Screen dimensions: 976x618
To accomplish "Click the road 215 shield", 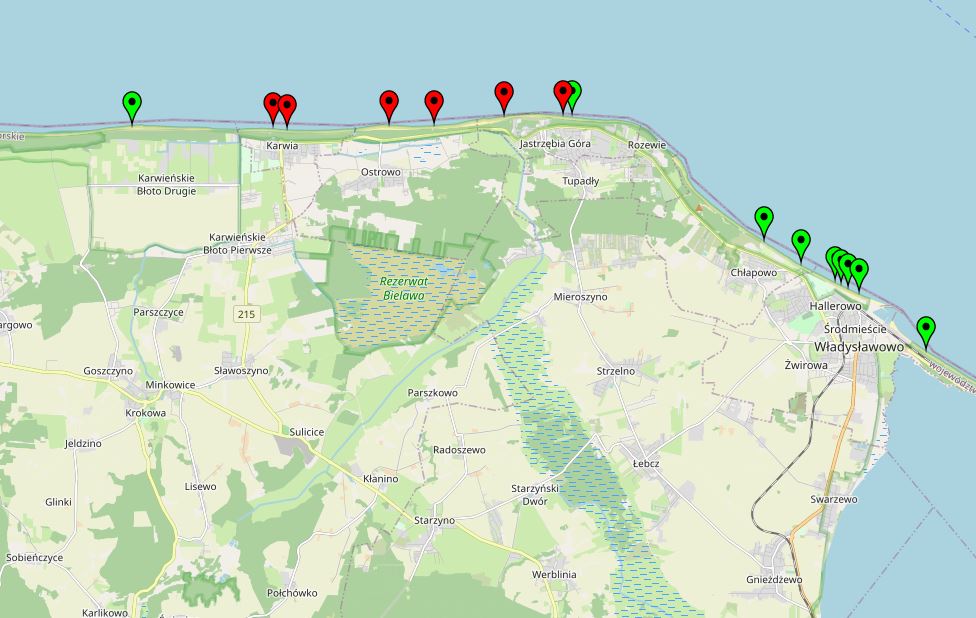I will pyautogui.click(x=244, y=314).
